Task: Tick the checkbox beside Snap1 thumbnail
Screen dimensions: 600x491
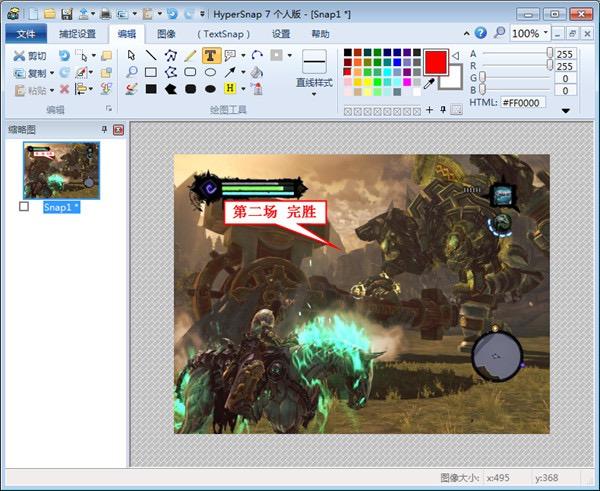Action: tap(24, 207)
